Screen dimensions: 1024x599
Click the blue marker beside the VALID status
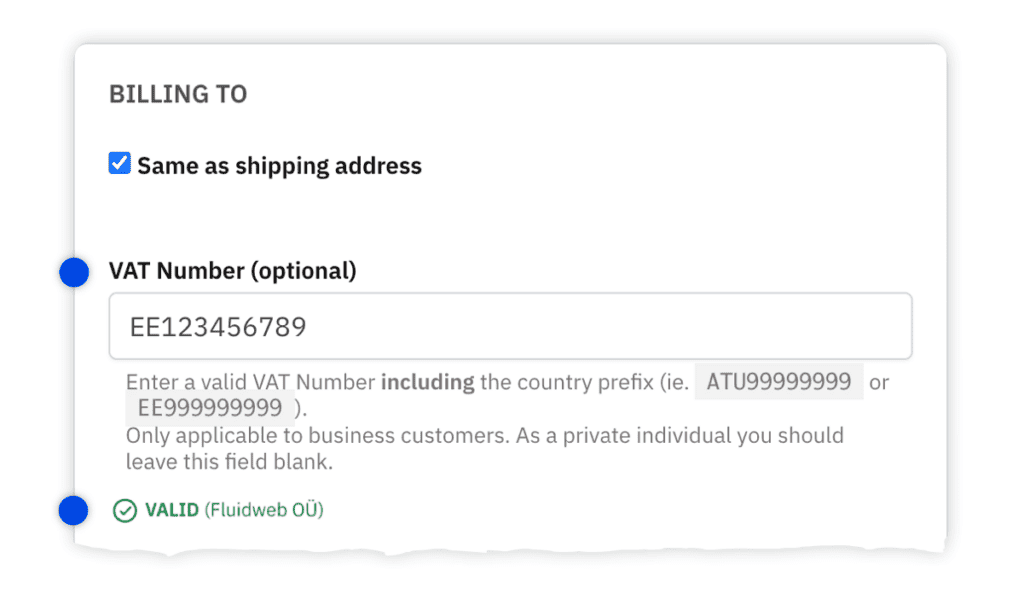74,510
